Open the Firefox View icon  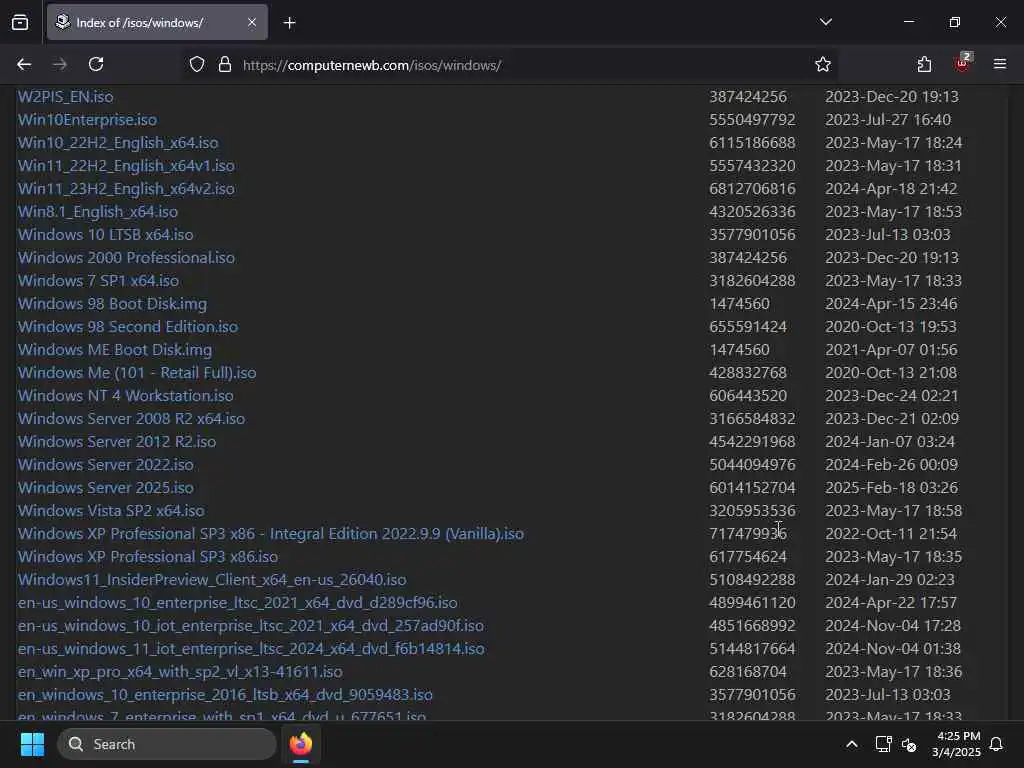(20, 22)
